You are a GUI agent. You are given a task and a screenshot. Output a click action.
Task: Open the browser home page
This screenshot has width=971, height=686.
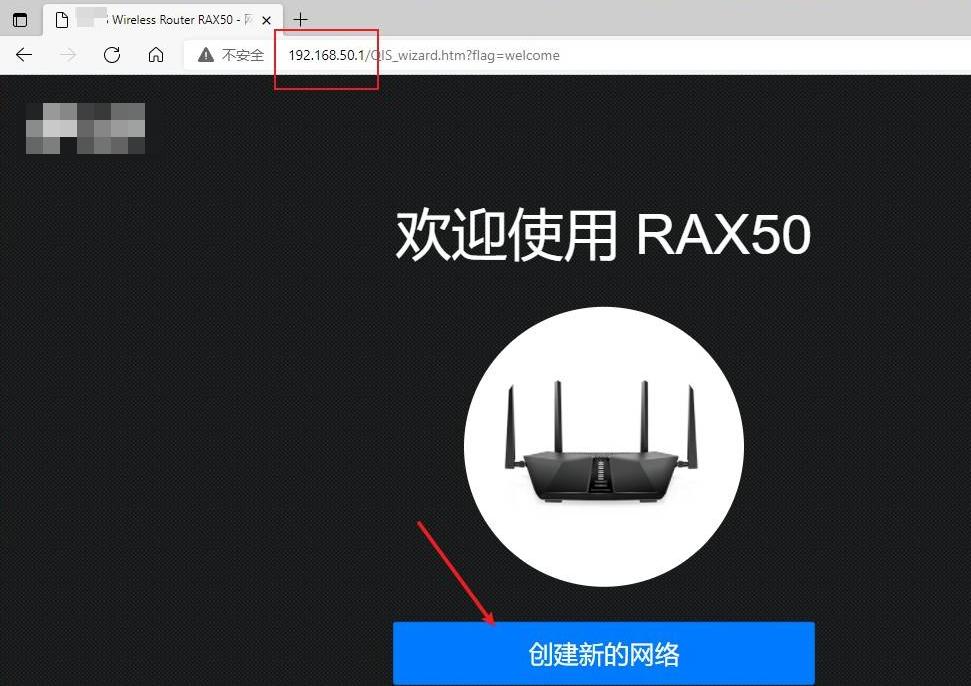pos(155,55)
